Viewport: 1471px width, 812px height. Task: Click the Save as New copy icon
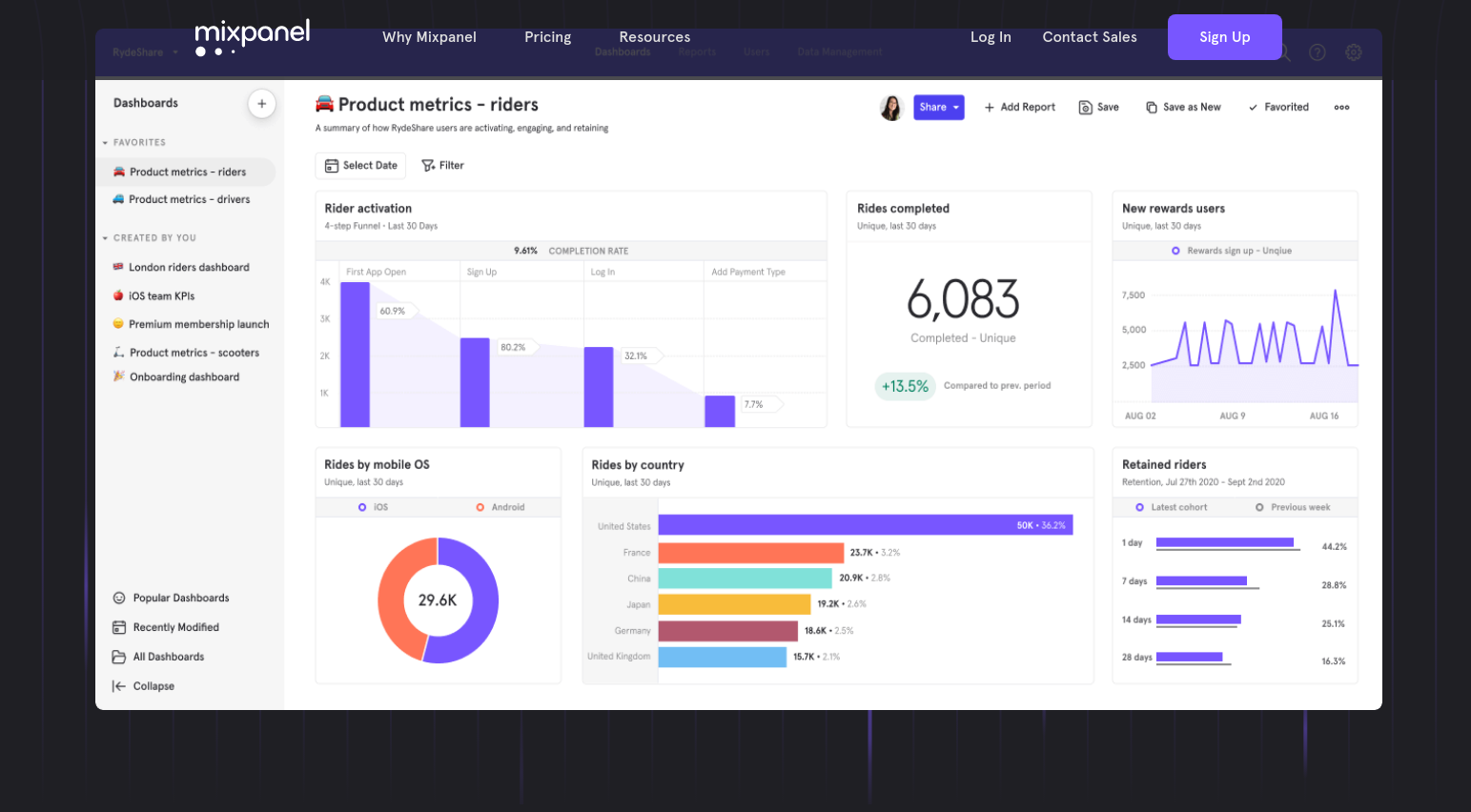point(1152,108)
